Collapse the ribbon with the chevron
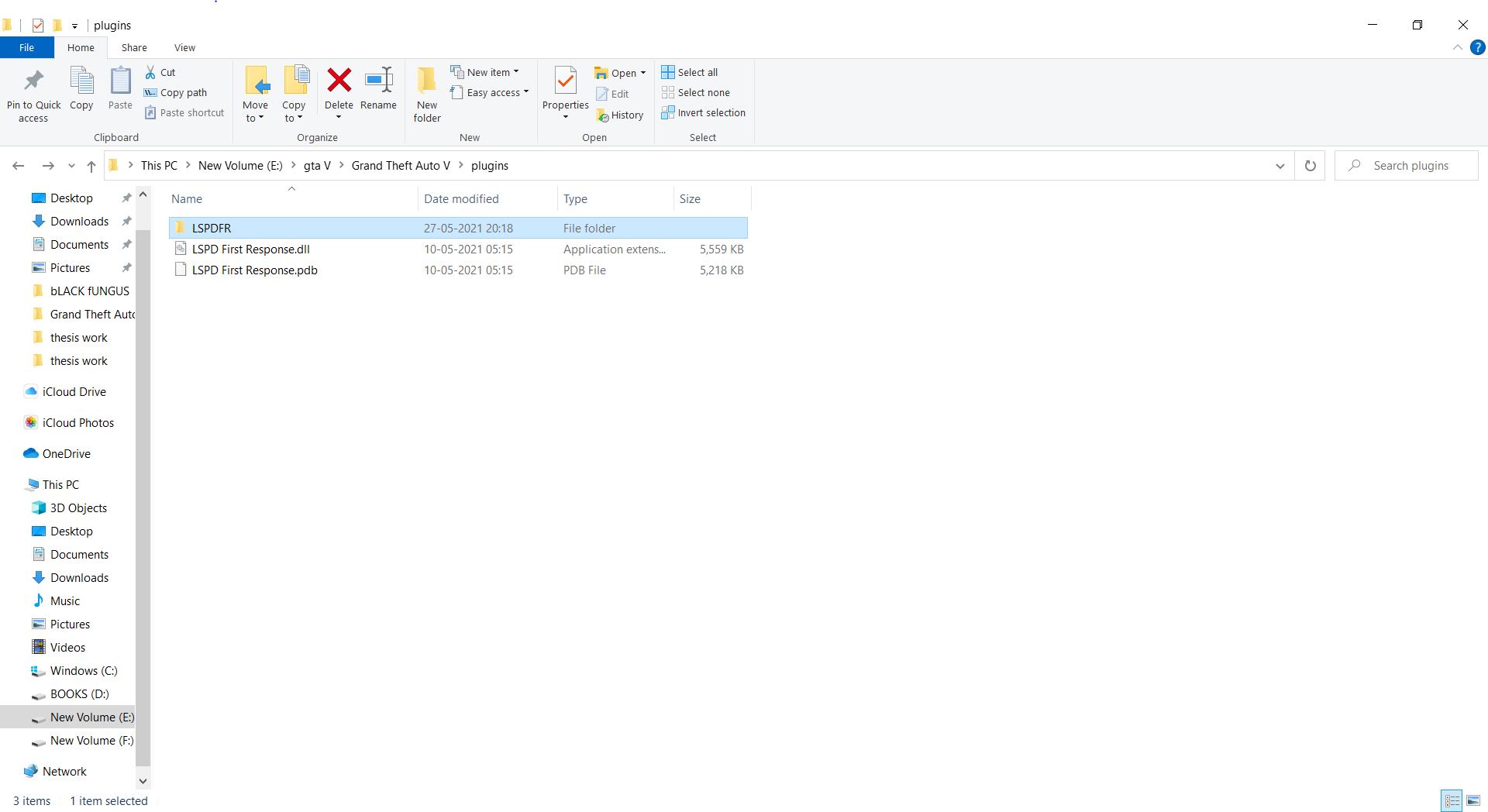 (x=1458, y=47)
